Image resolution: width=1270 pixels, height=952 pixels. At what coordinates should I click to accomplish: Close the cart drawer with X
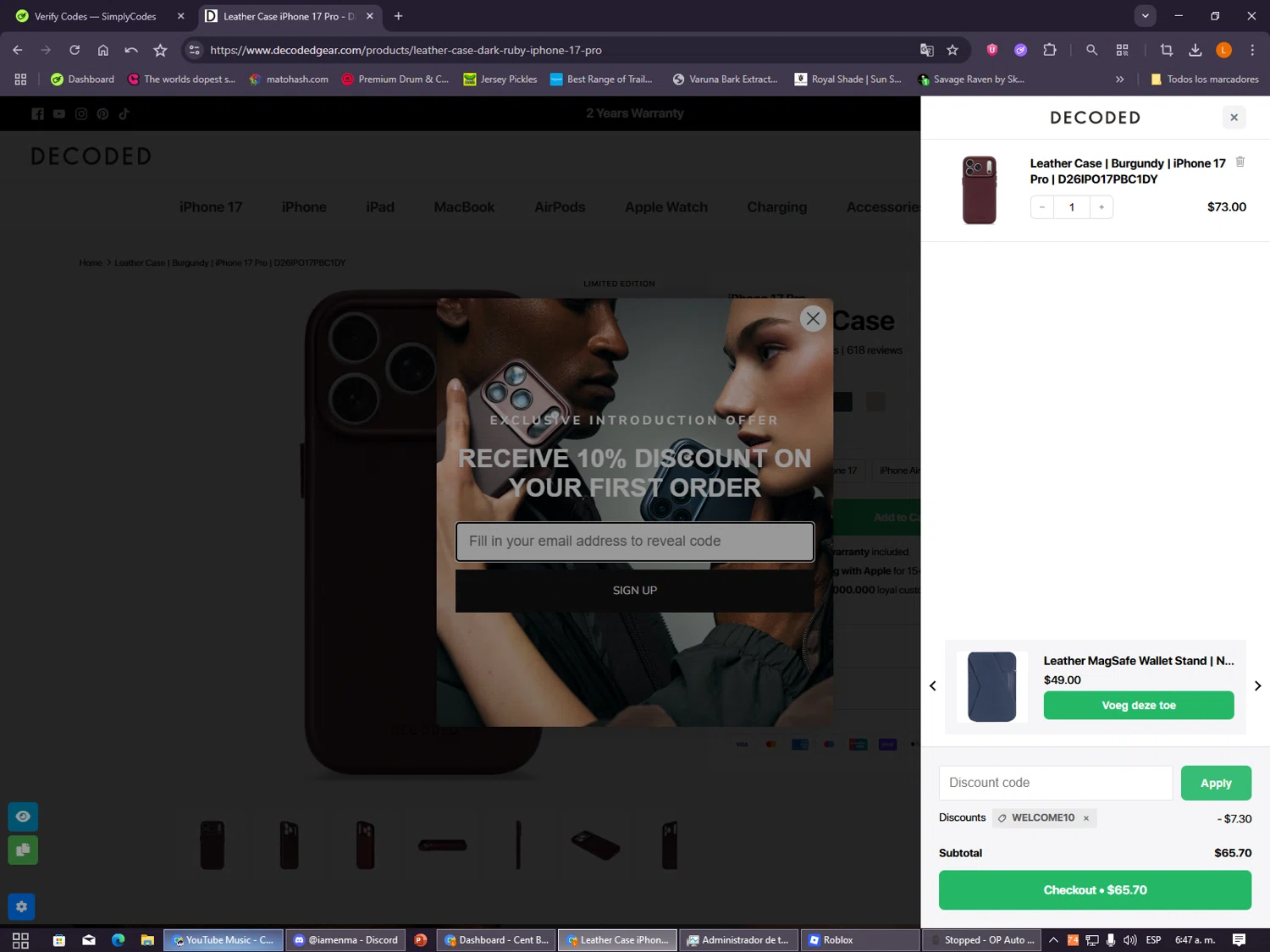pyautogui.click(x=1234, y=118)
